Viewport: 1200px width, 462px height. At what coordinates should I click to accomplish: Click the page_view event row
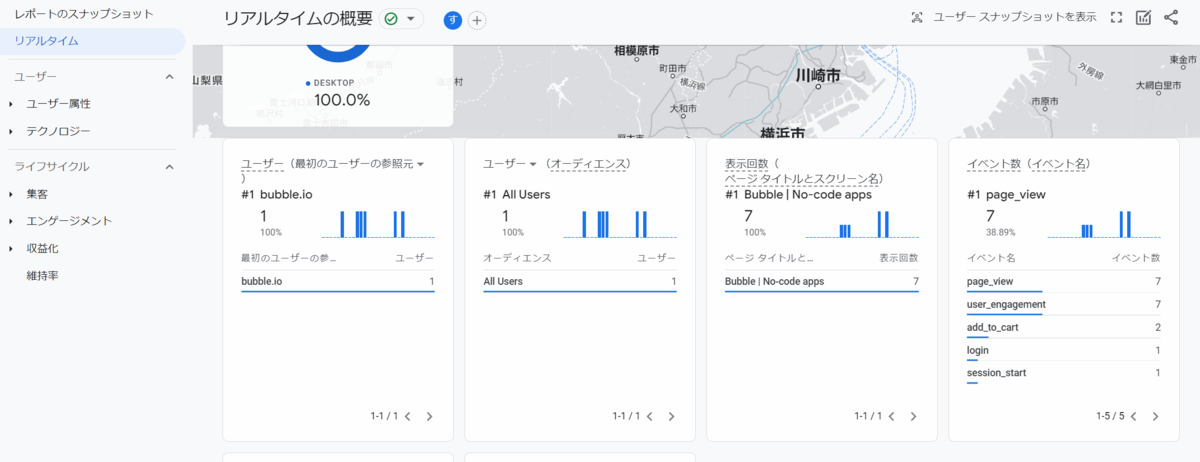[x=1064, y=282]
